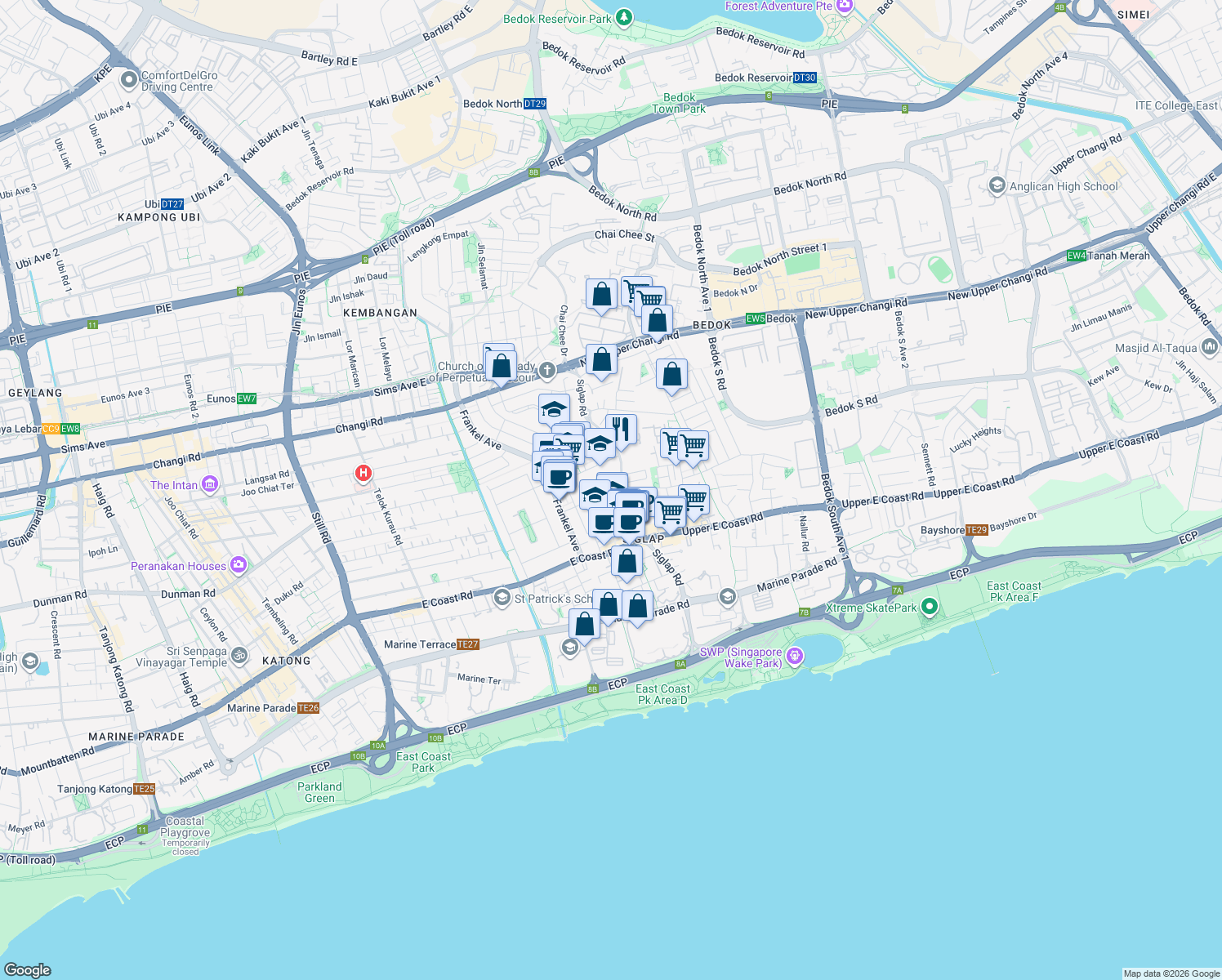1222x980 pixels.
Task: Open ComfortDelGro Driving Centre place icon
Action: coord(128,80)
